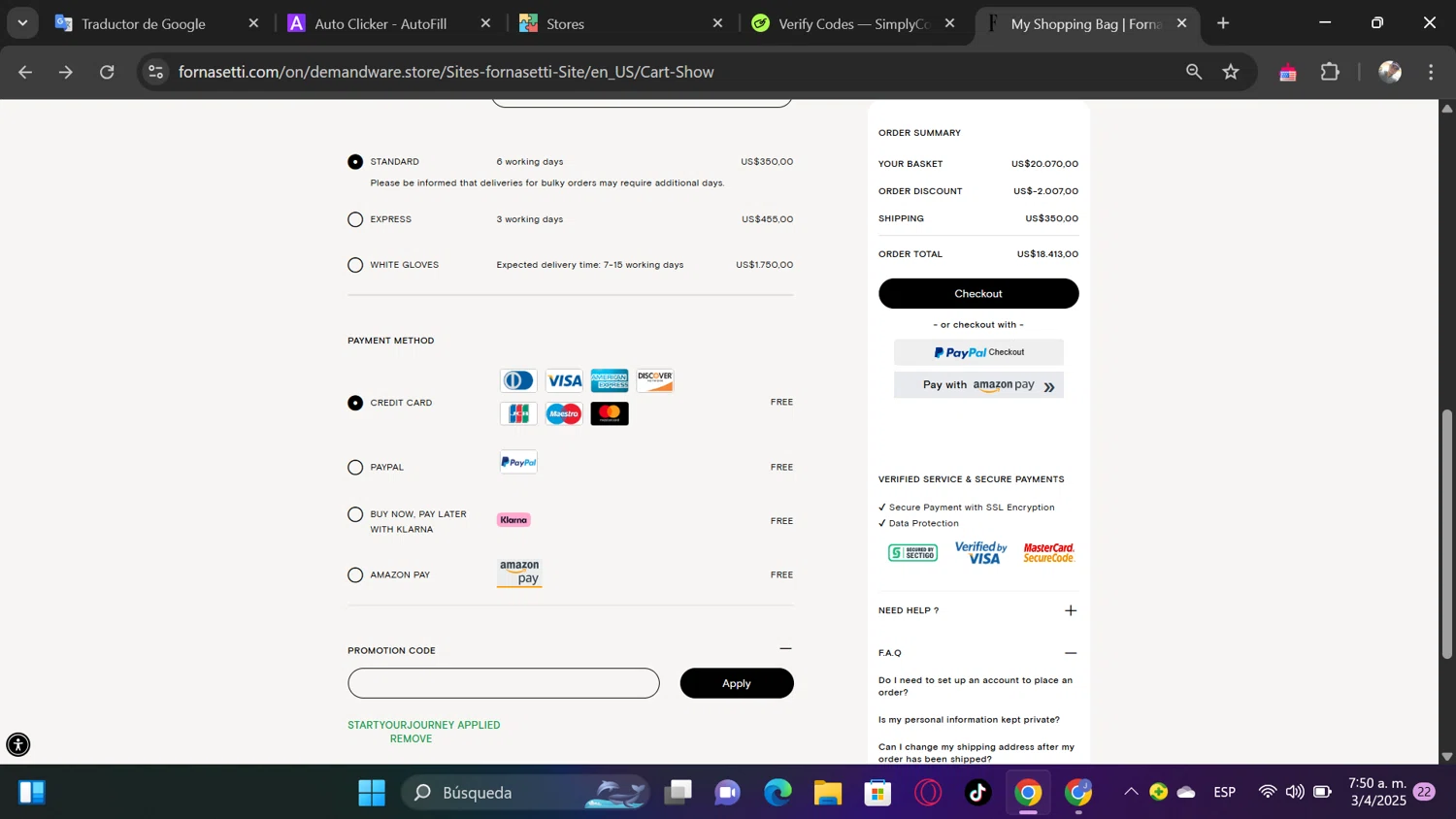Viewport: 1456px width, 819px height.
Task: Click the MasterCard SecureCode badge
Action: (x=1049, y=553)
